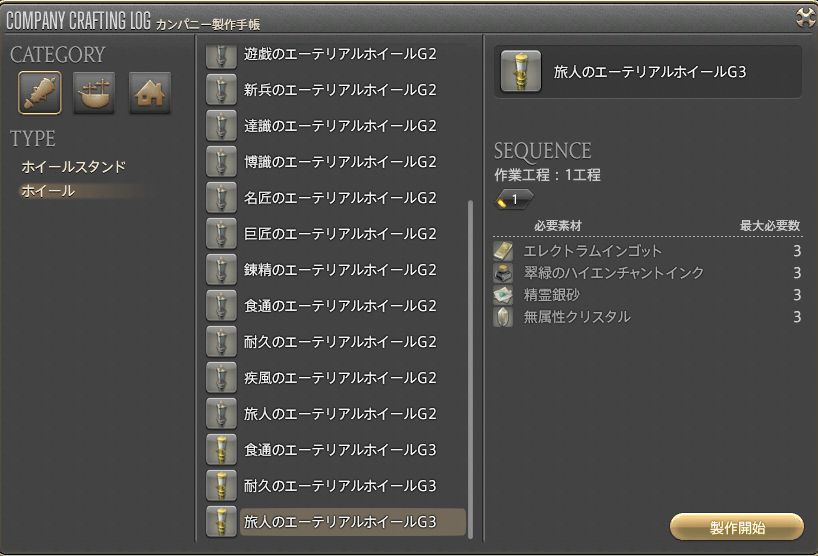Pick 疾風のエーテリアルホイールG2 from list

[x=340, y=378]
